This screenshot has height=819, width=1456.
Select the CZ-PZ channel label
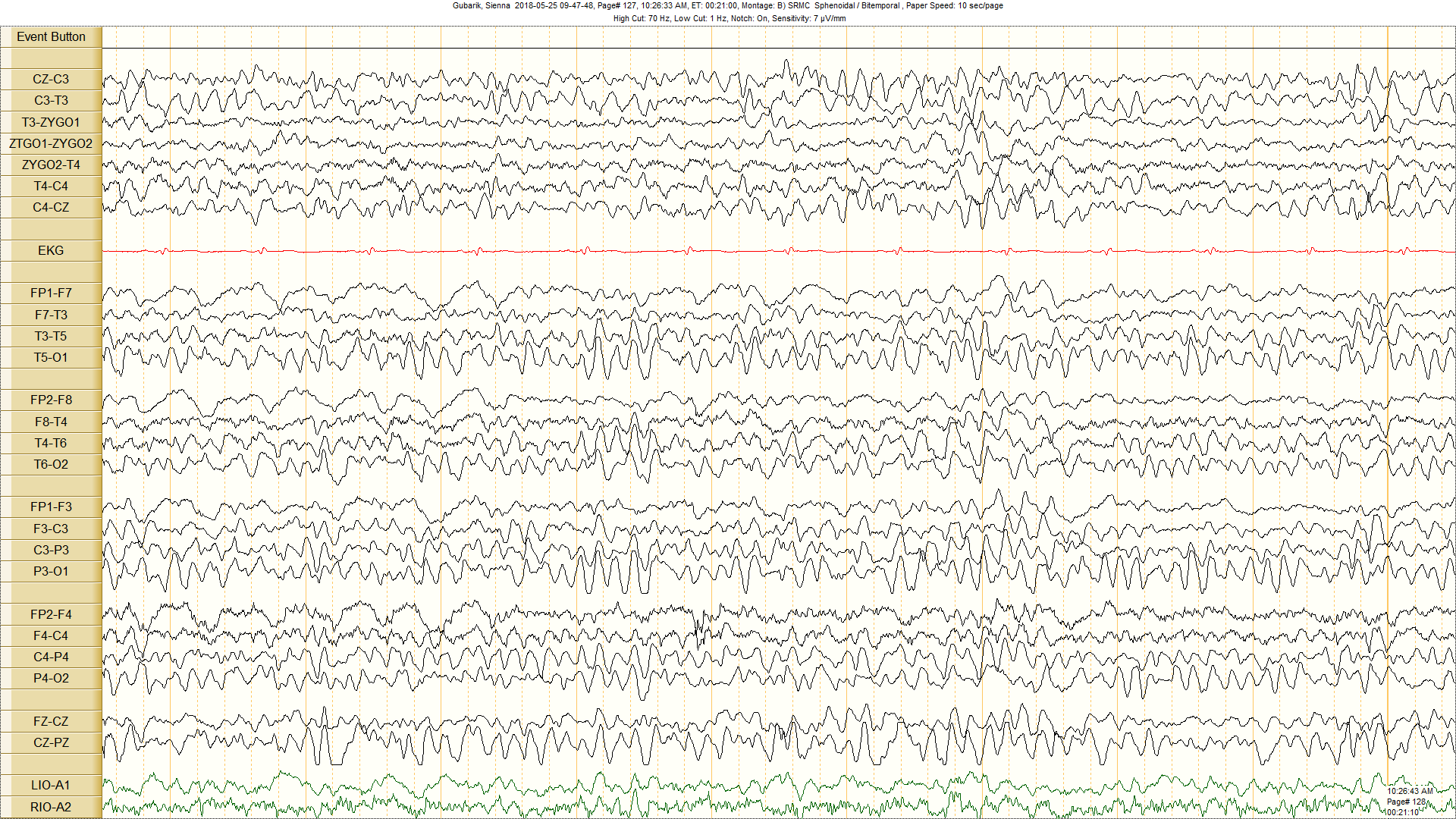coord(51,742)
